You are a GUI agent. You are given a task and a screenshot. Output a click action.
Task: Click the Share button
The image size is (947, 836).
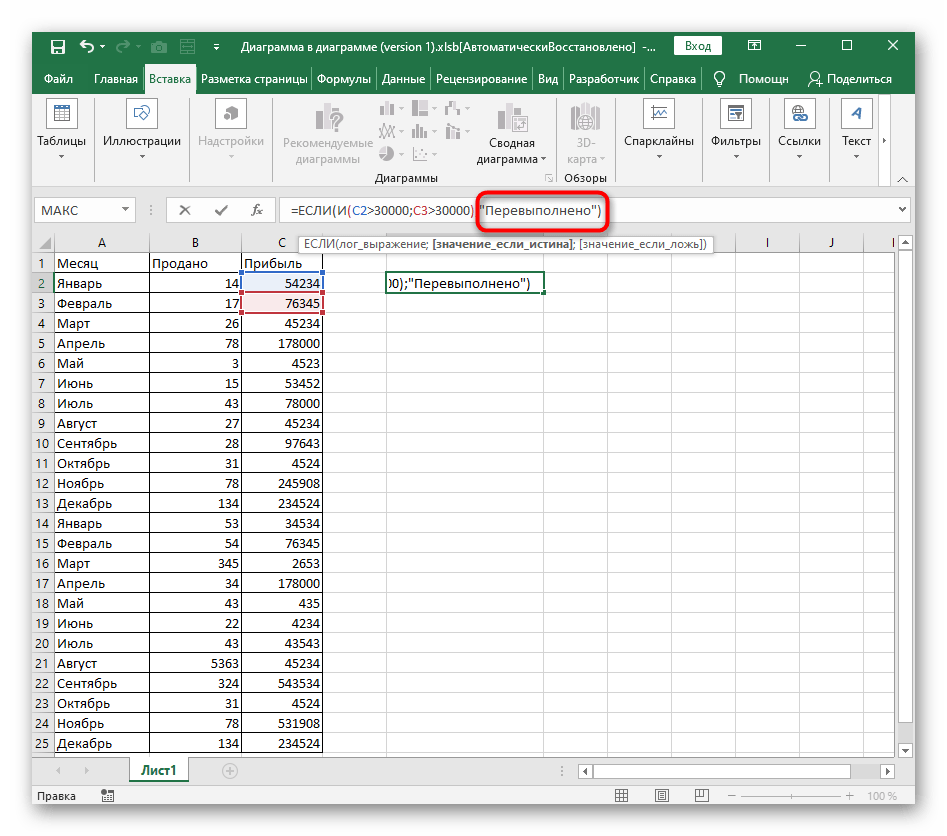tap(849, 79)
